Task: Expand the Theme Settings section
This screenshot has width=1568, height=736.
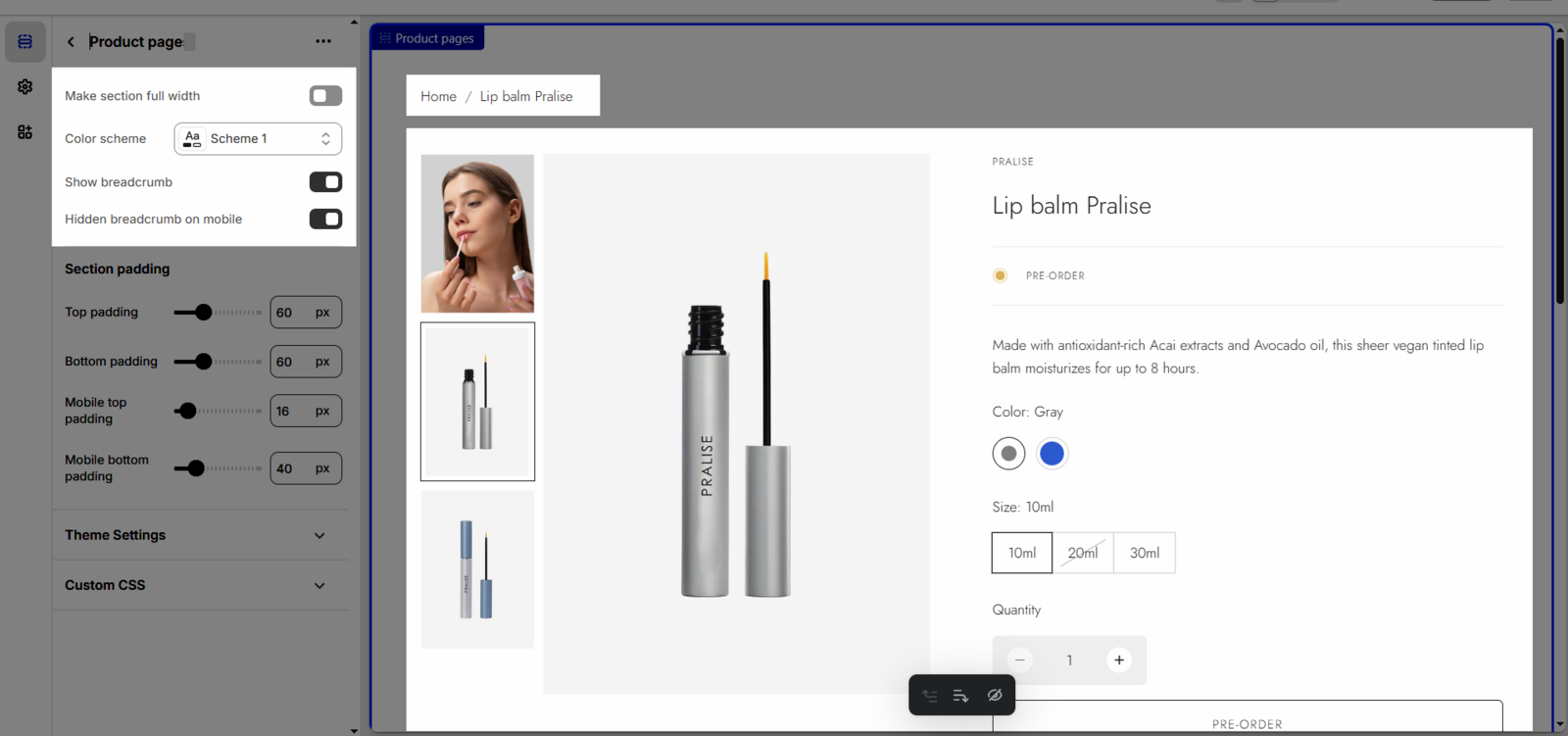Action: point(196,535)
